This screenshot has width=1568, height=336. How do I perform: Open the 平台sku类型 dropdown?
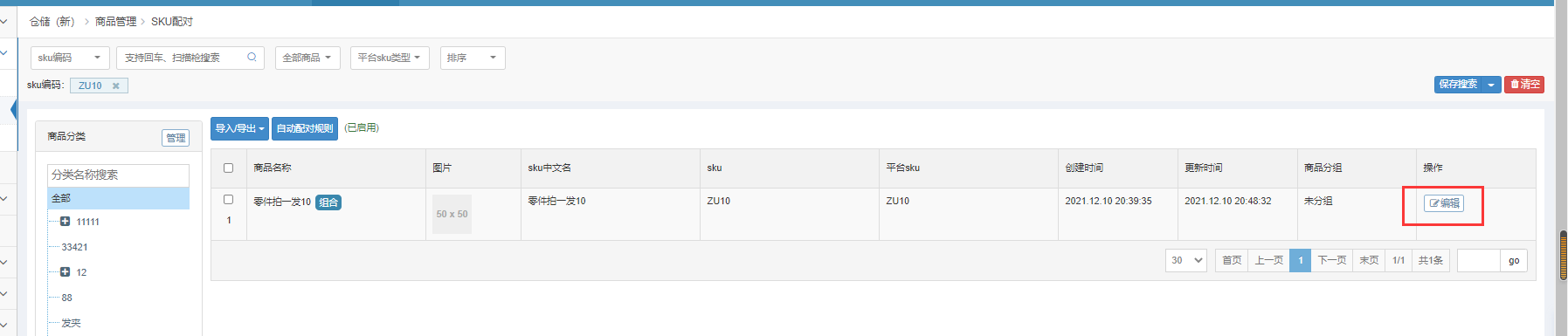point(390,58)
